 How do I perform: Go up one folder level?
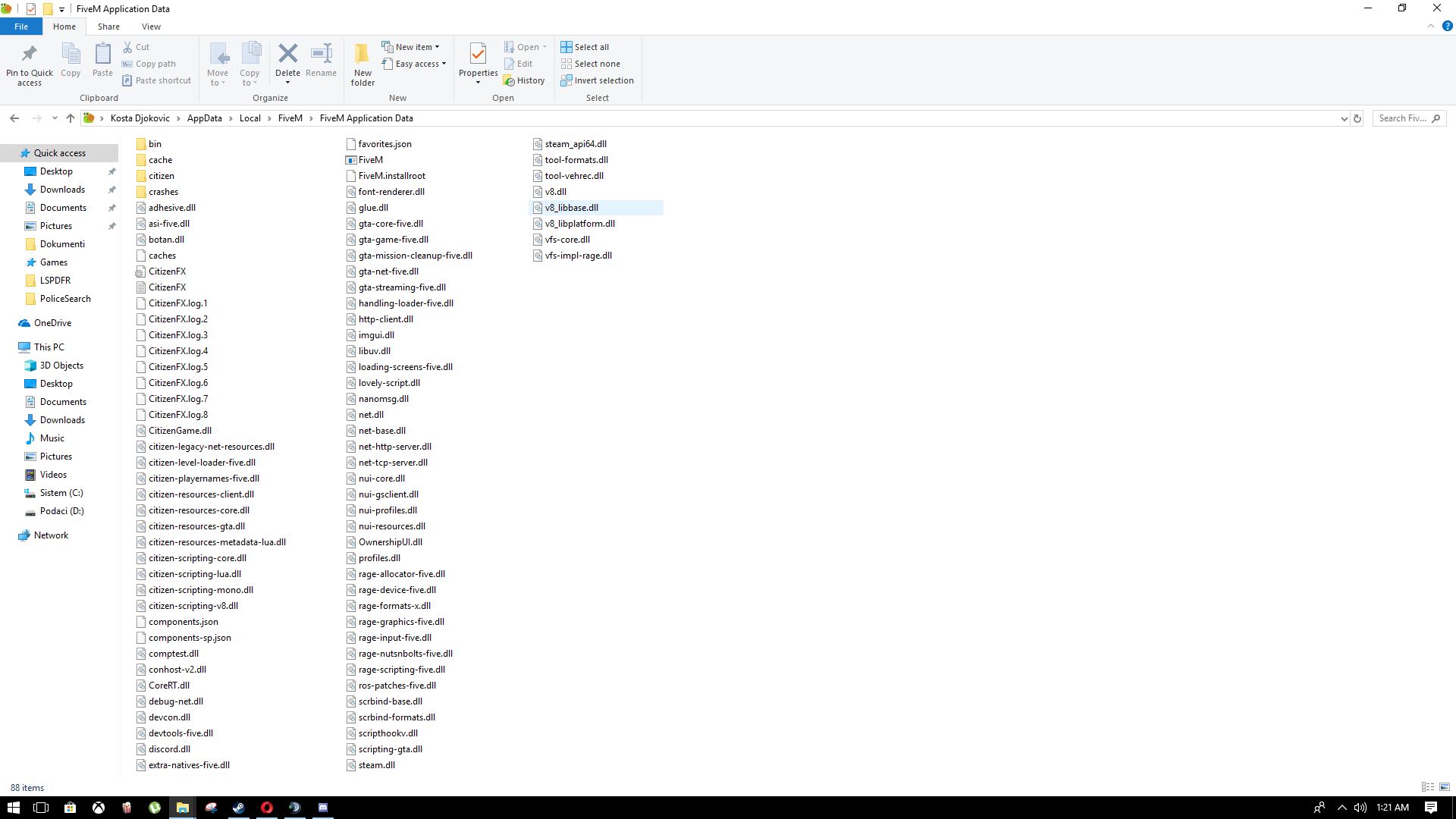tap(71, 118)
